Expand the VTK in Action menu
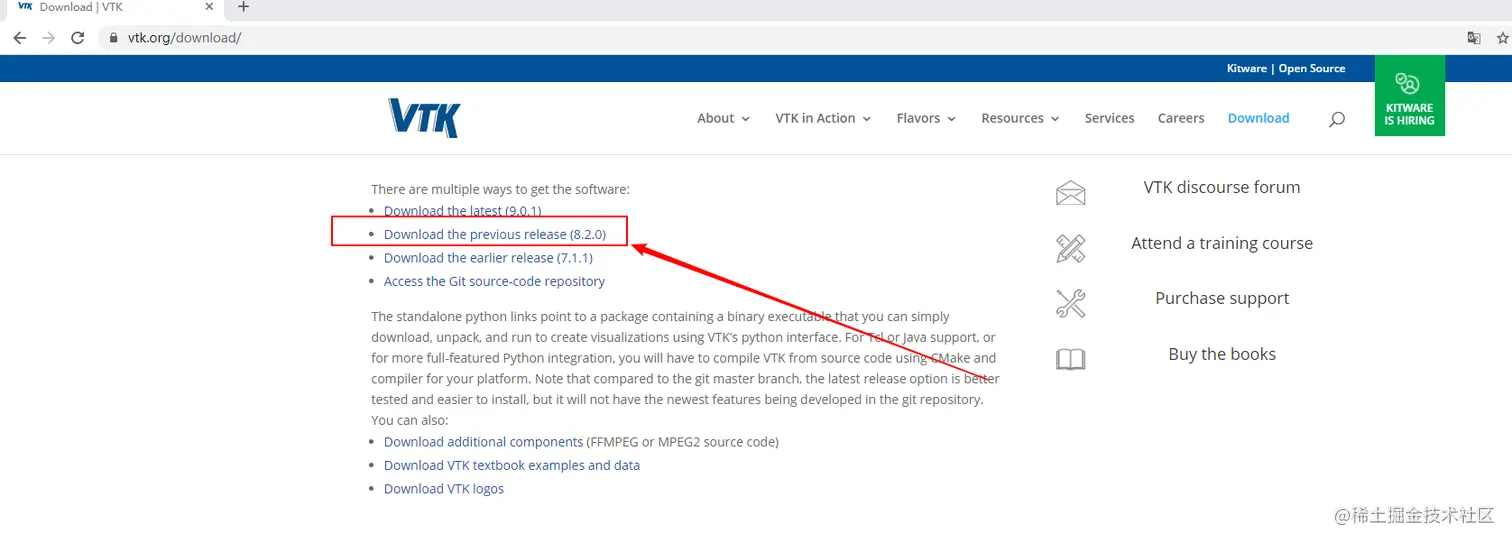 pos(823,118)
